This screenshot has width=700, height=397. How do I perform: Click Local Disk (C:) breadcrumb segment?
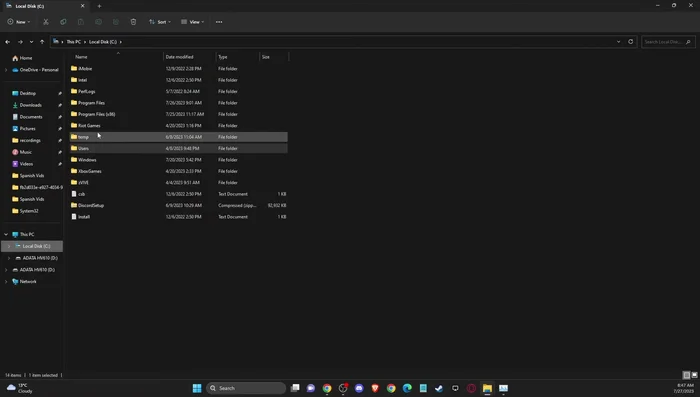point(103,42)
